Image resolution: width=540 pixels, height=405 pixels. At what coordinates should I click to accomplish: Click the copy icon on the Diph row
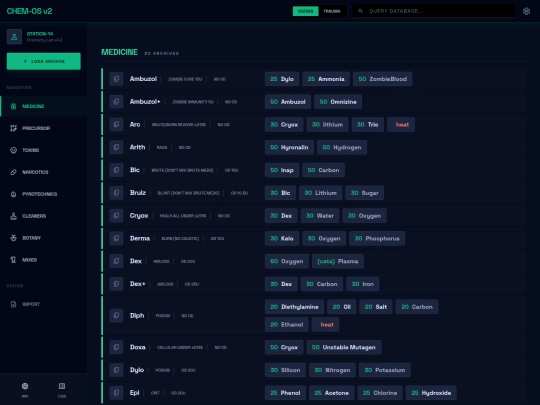(116, 315)
